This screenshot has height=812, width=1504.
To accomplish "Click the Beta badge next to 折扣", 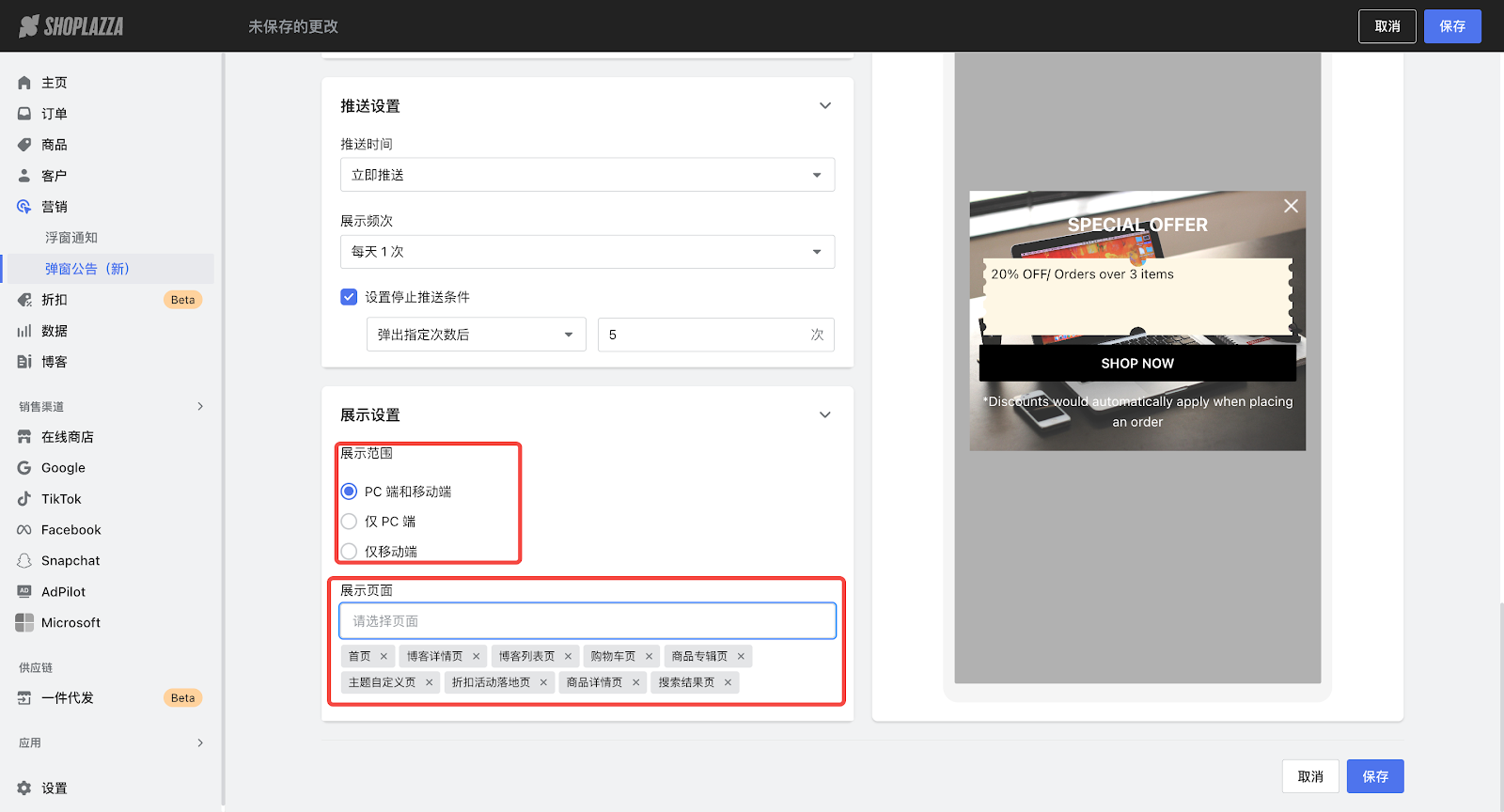I will click(183, 300).
